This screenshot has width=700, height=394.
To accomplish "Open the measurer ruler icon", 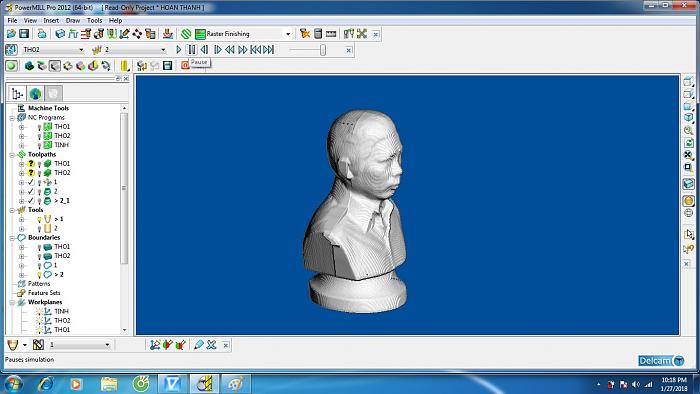I will pos(331,33).
